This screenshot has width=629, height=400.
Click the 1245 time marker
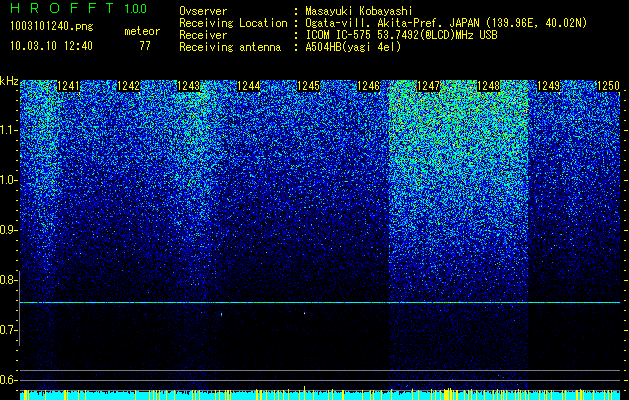[x=308, y=86]
